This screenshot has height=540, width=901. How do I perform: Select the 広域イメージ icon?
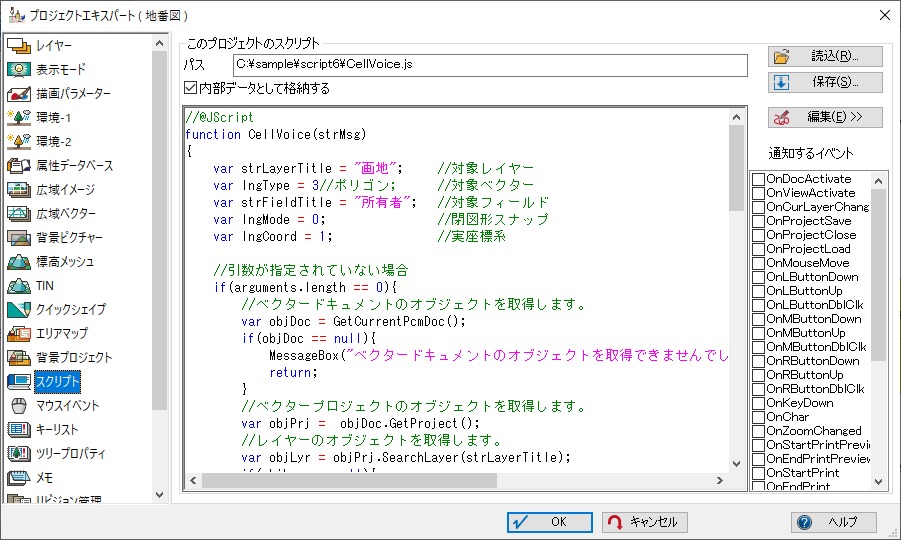coord(18,190)
